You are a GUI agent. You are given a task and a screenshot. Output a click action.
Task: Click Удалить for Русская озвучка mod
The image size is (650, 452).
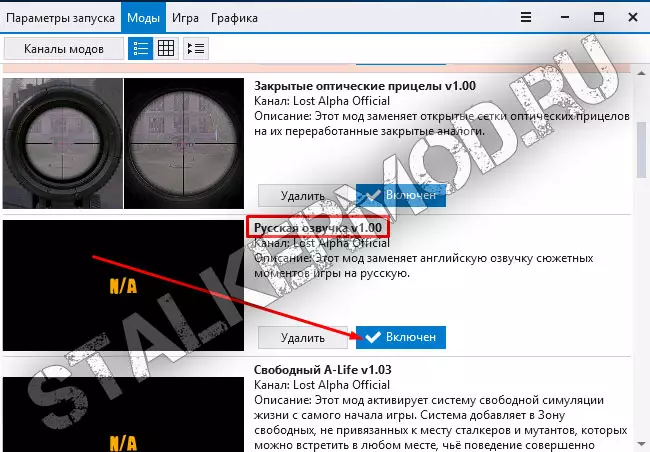[x=303, y=338]
